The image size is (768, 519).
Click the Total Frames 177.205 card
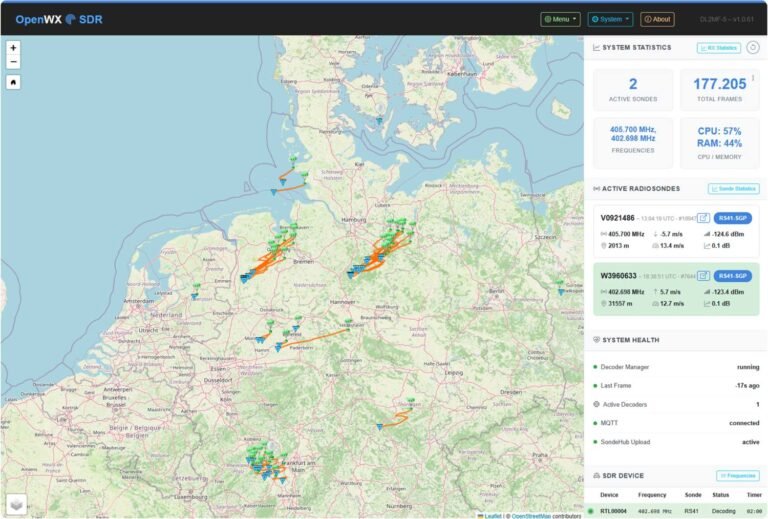(720, 90)
